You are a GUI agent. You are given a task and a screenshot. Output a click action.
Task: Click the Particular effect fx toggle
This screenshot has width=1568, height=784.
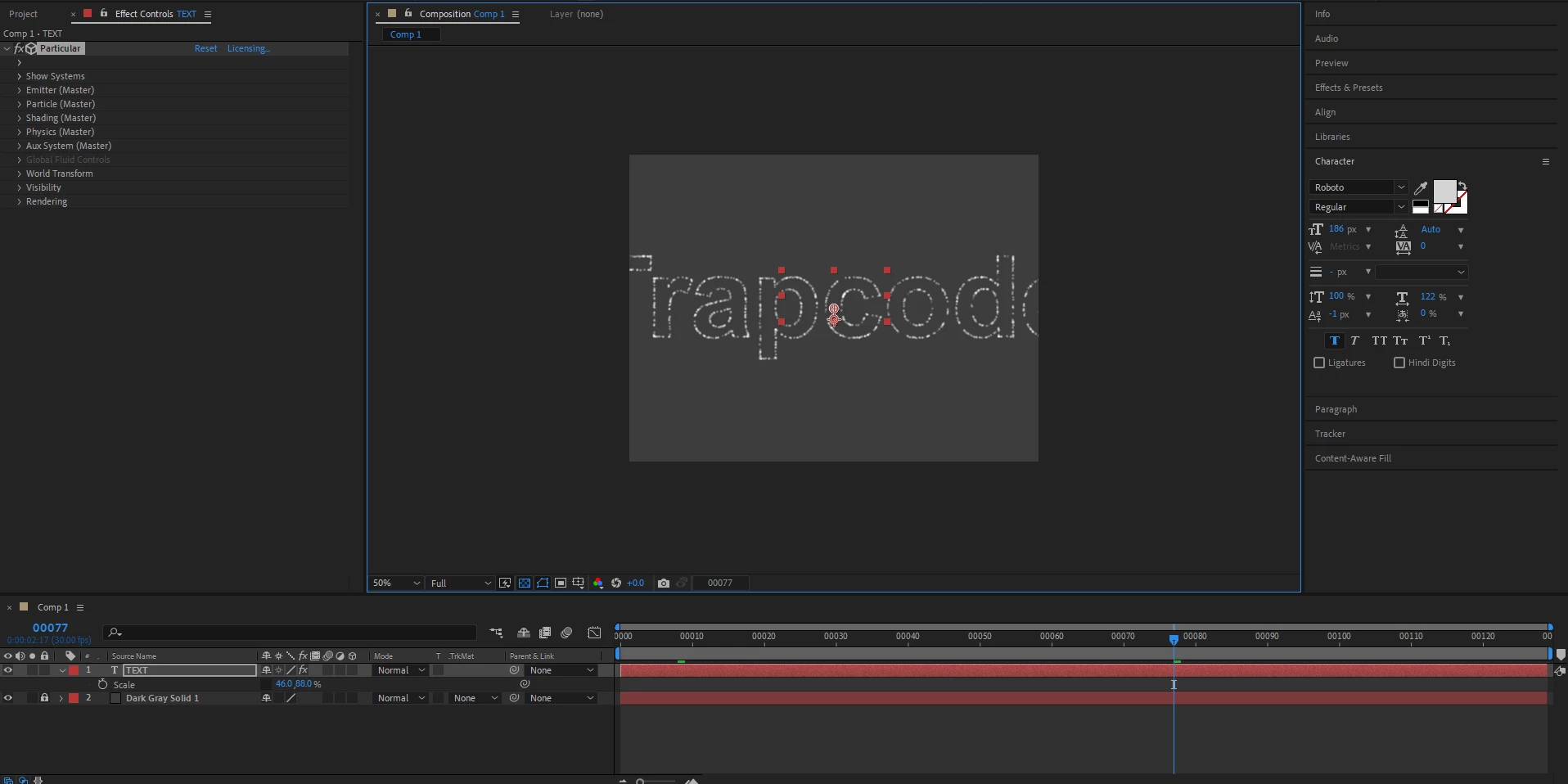[19, 48]
